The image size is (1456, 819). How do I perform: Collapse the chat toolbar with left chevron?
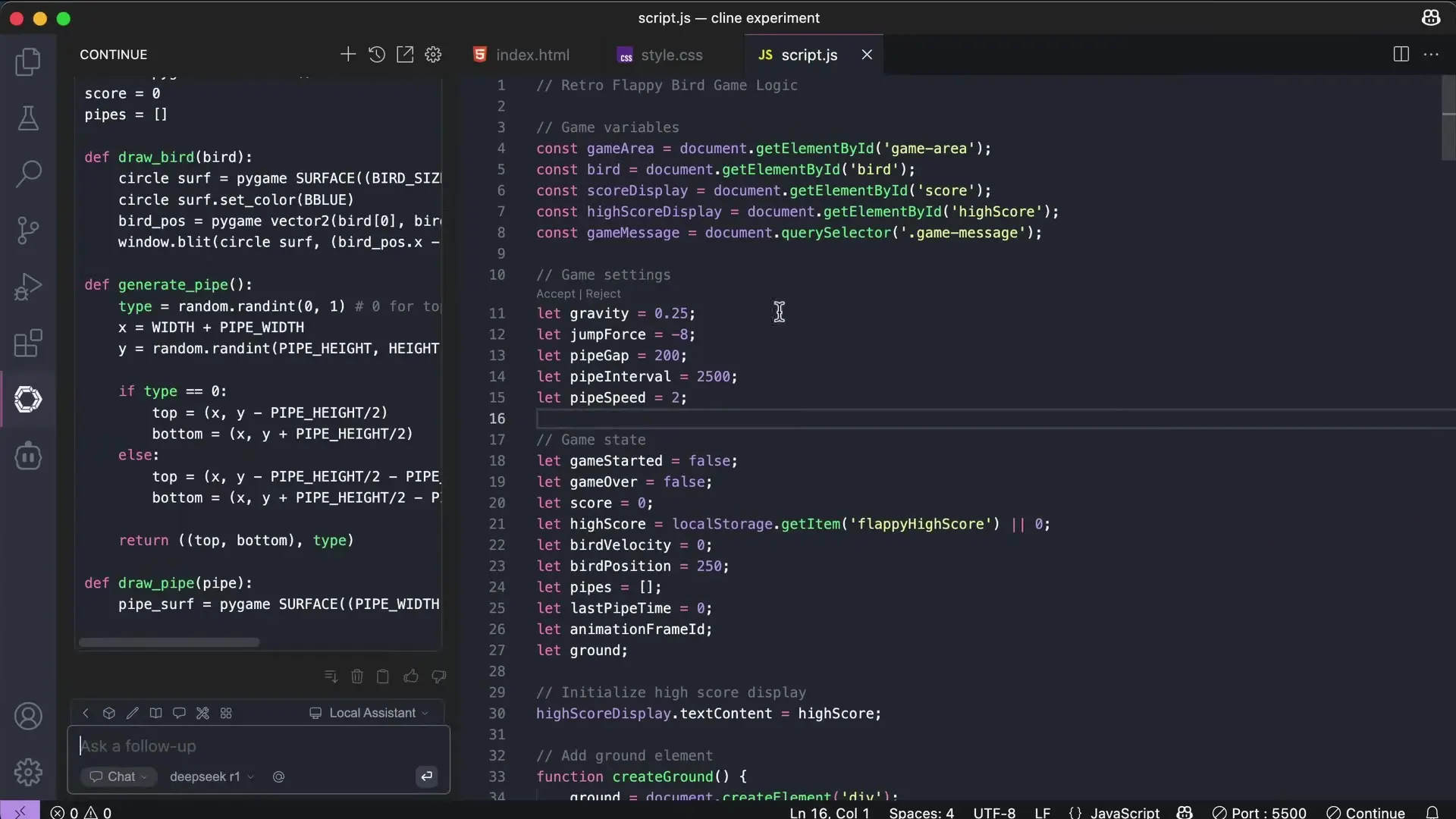86,713
